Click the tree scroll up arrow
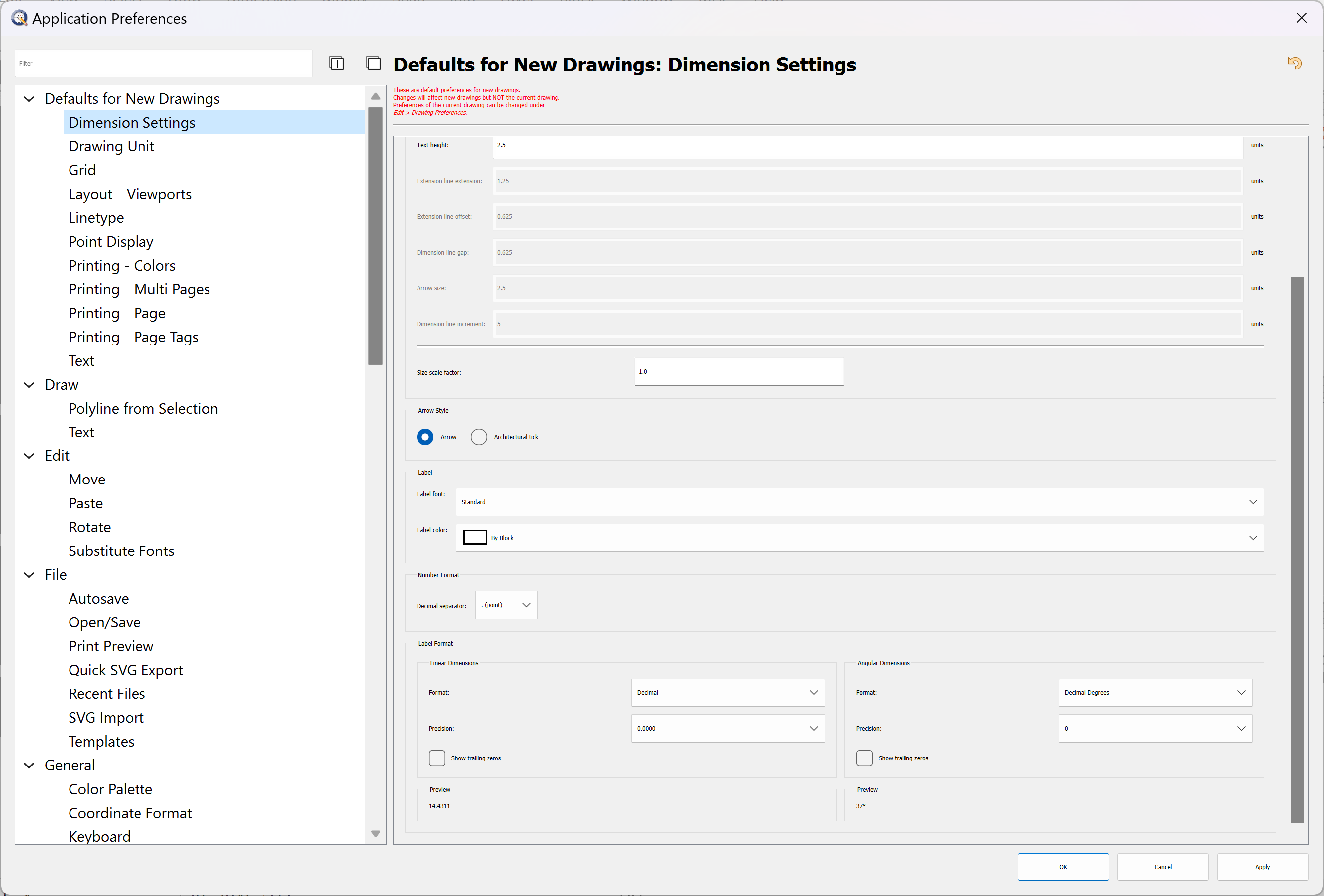1324x896 pixels. 375,96
